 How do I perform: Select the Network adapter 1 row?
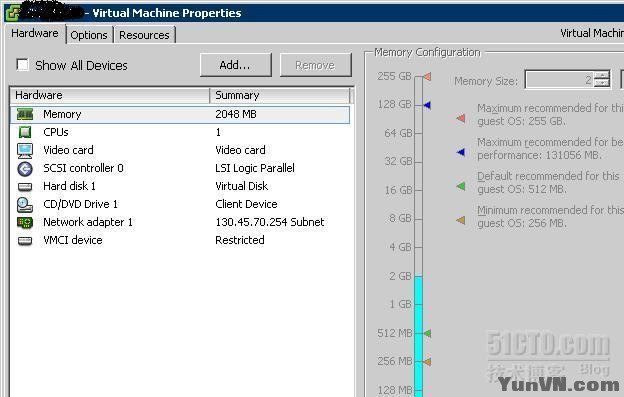(180, 222)
